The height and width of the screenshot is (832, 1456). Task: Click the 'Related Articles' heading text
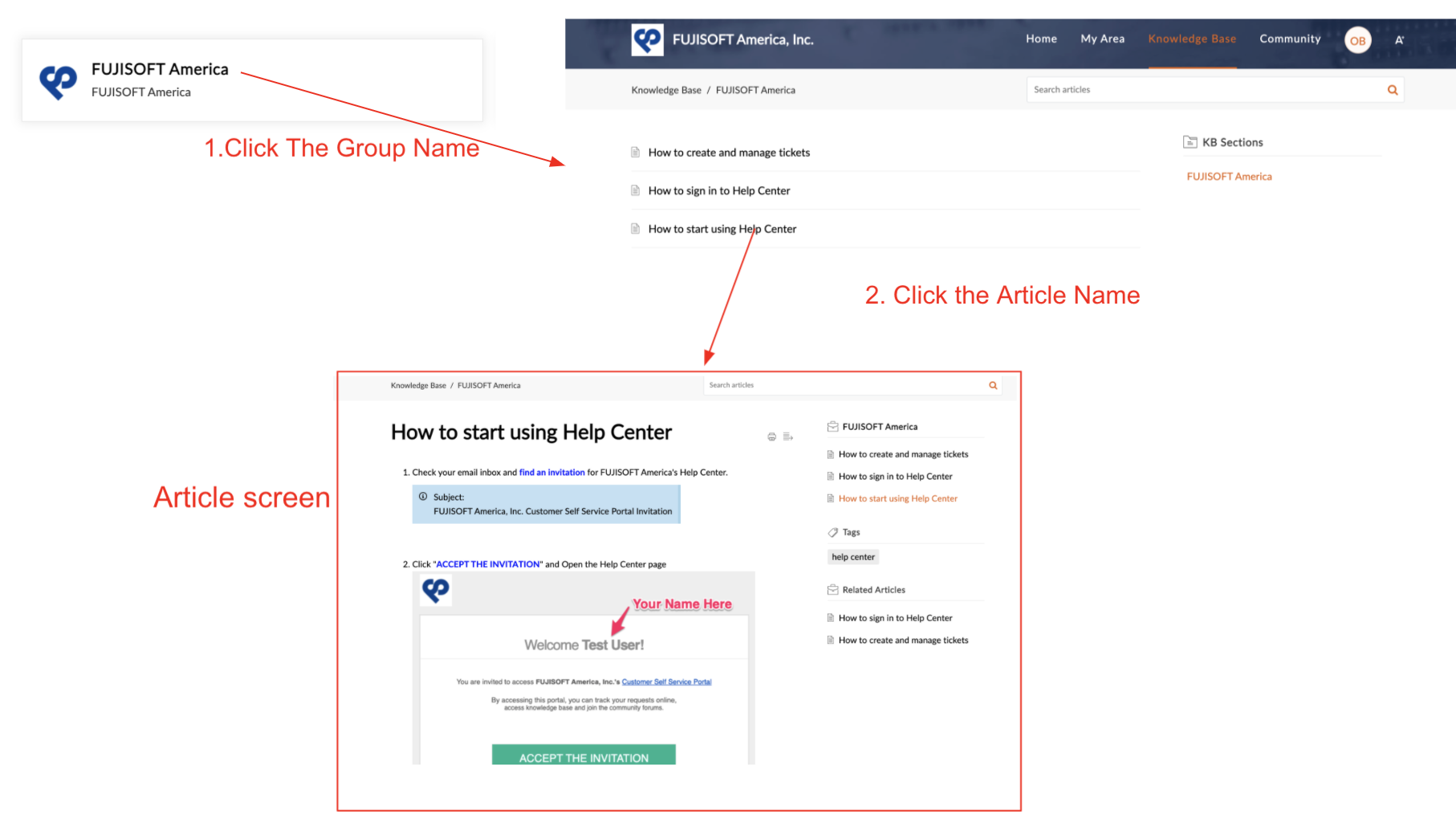(874, 590)
